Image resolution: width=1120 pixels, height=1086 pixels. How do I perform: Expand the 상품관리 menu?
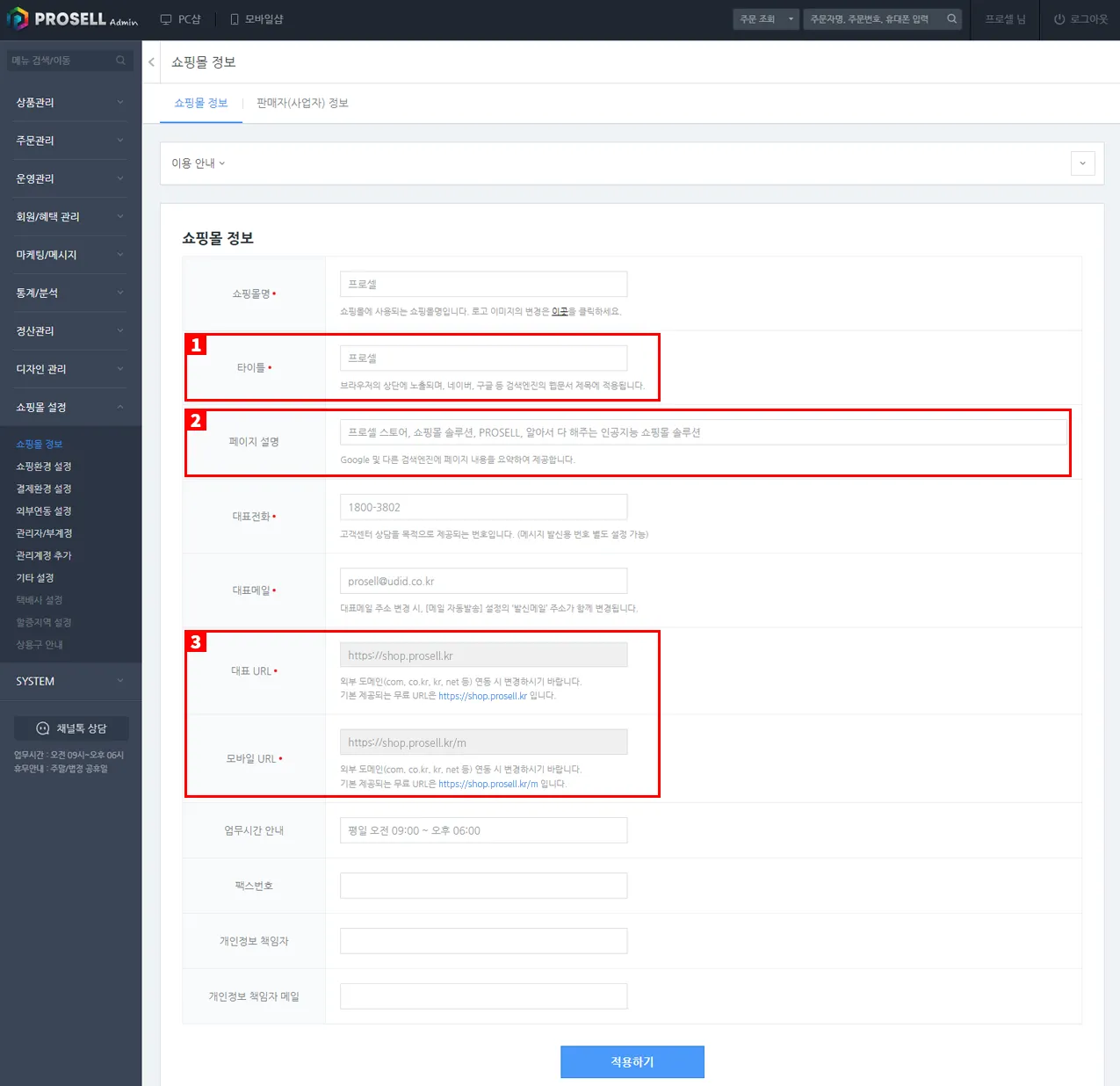click(70, 103)
